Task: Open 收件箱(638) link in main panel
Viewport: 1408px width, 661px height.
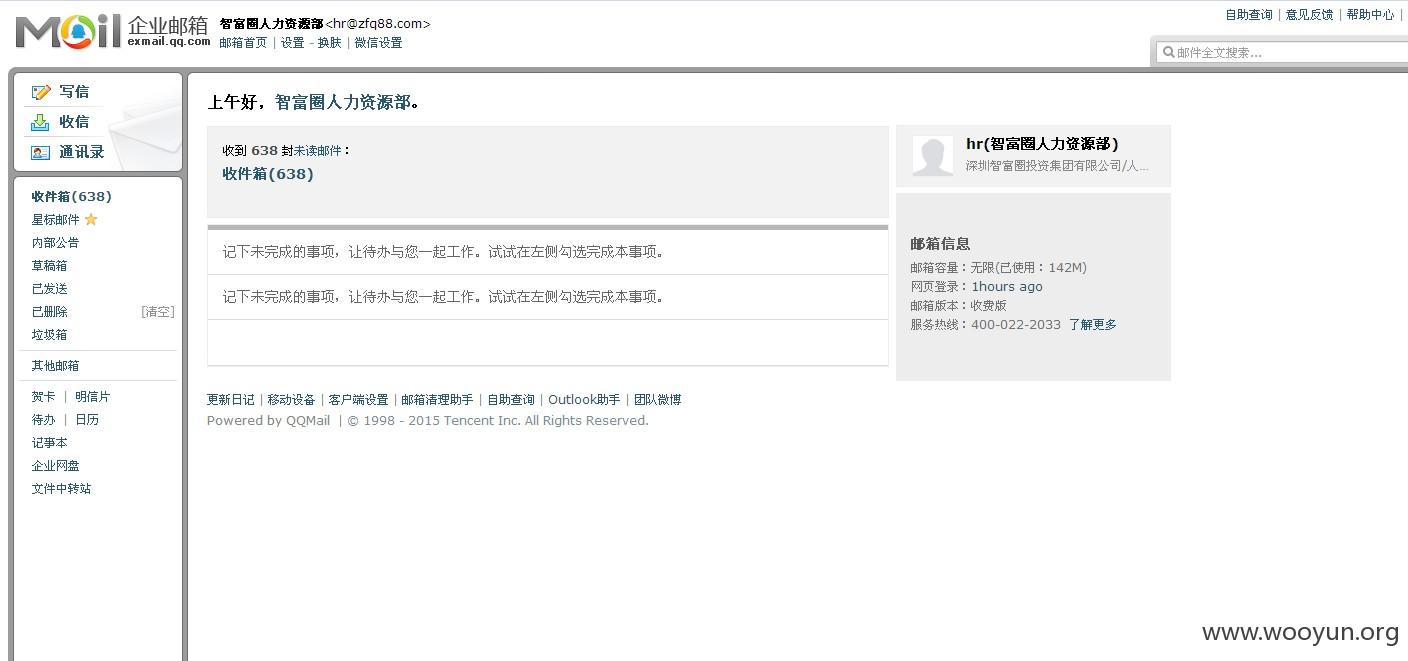Action: [x=268, y=173]
